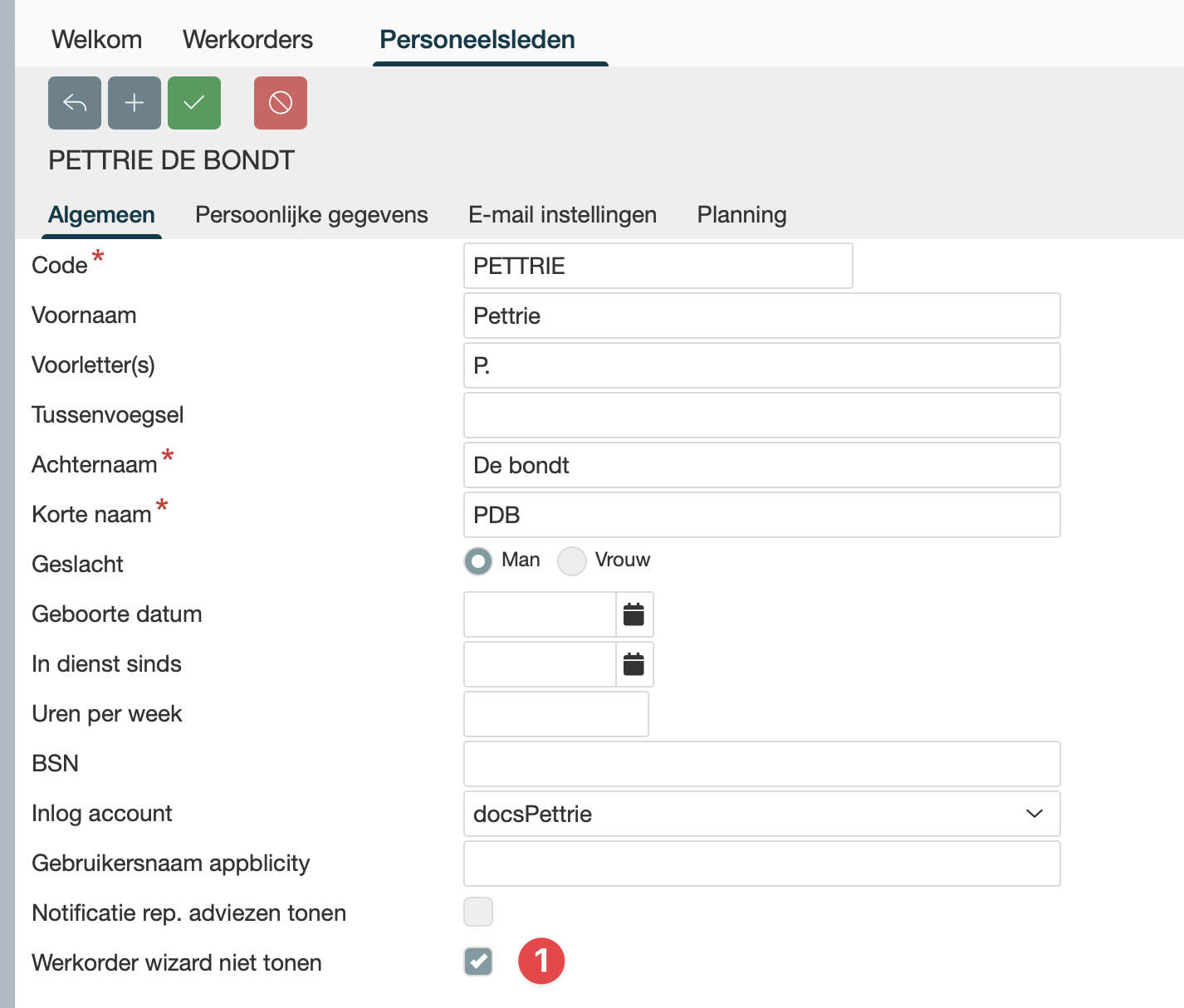Click the green checkmark save icon

tap(194, 103)
